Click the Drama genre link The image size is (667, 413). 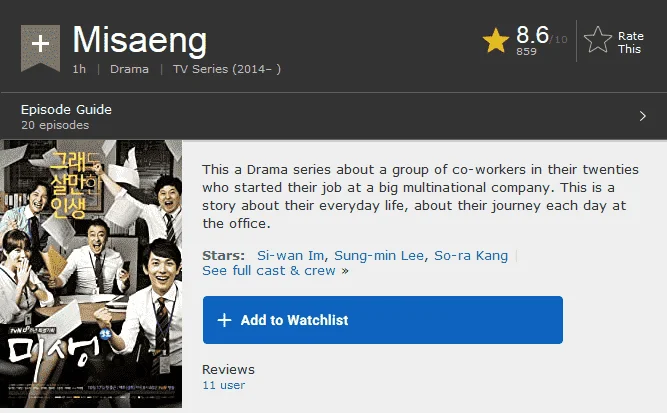[x=129, y=69]
